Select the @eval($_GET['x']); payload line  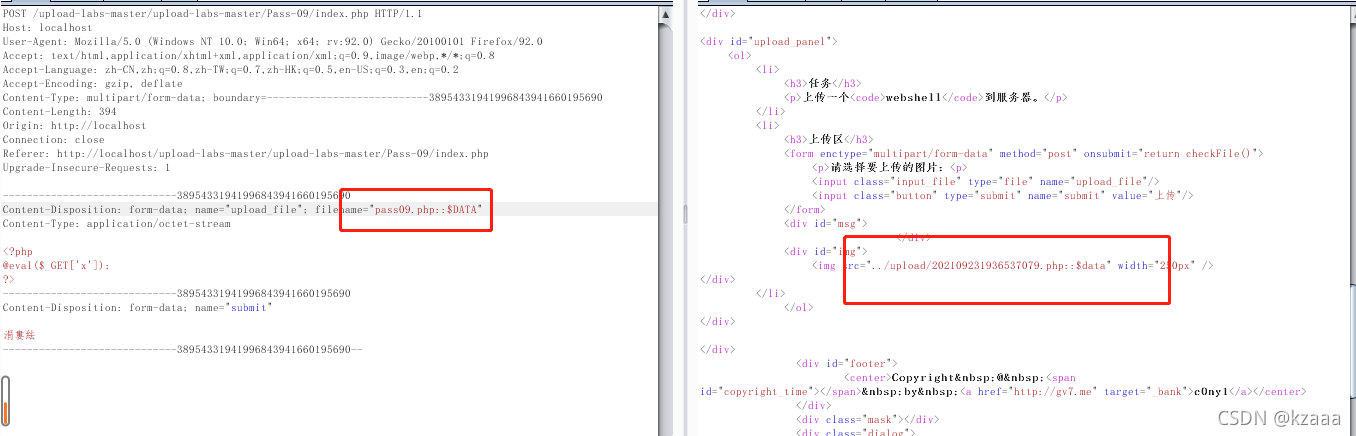56,266
